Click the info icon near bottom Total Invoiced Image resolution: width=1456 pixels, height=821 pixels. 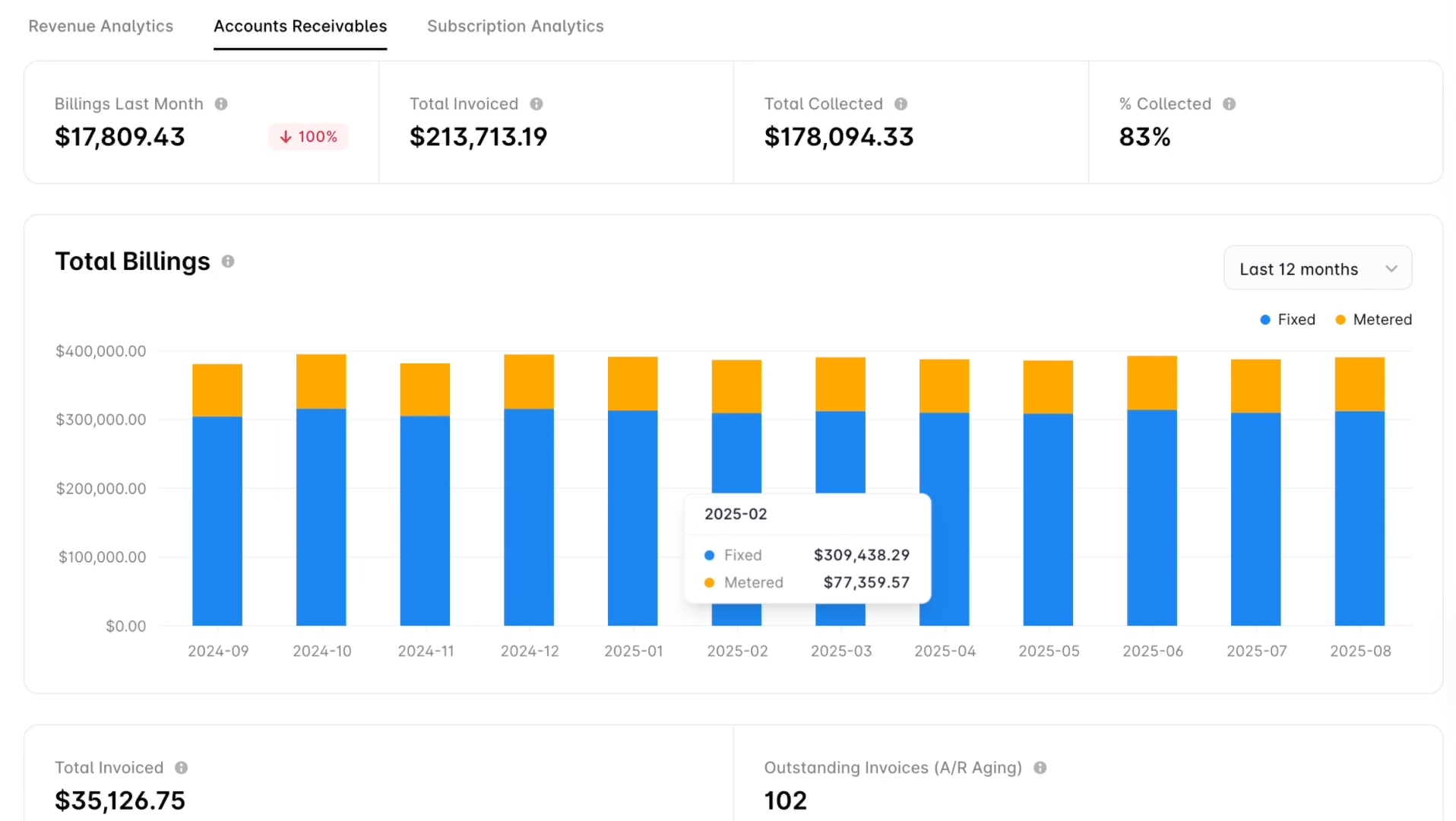tap(182, 768)
